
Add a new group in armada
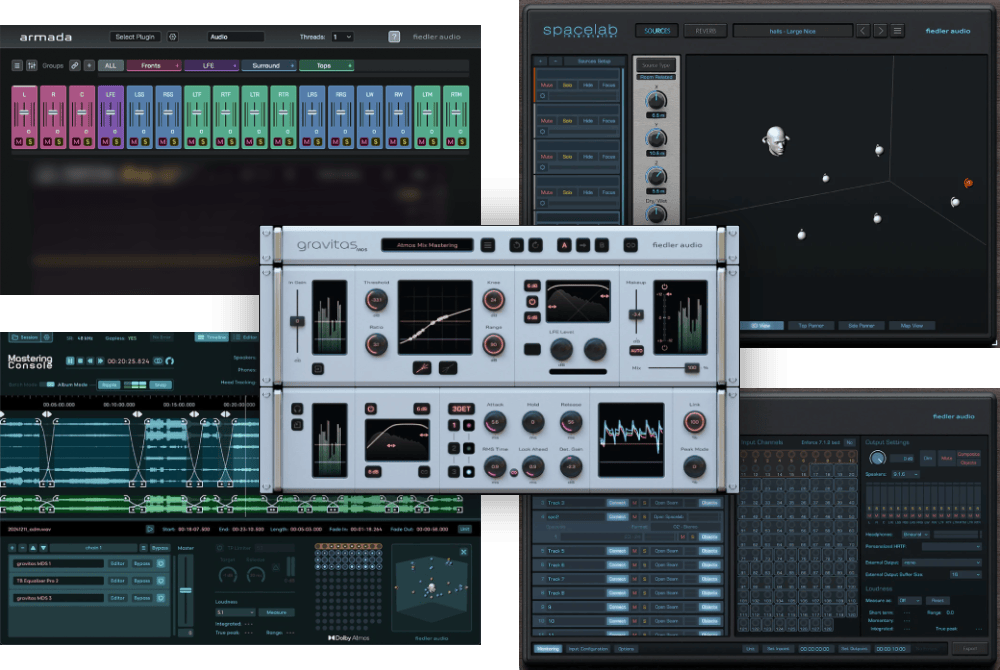[x=89, y=66]
